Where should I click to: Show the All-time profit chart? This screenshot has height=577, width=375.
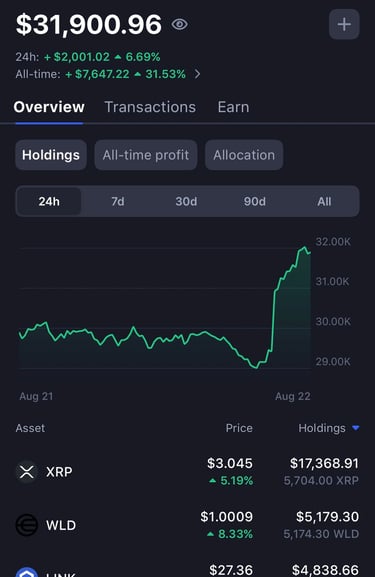click(146, 155)
